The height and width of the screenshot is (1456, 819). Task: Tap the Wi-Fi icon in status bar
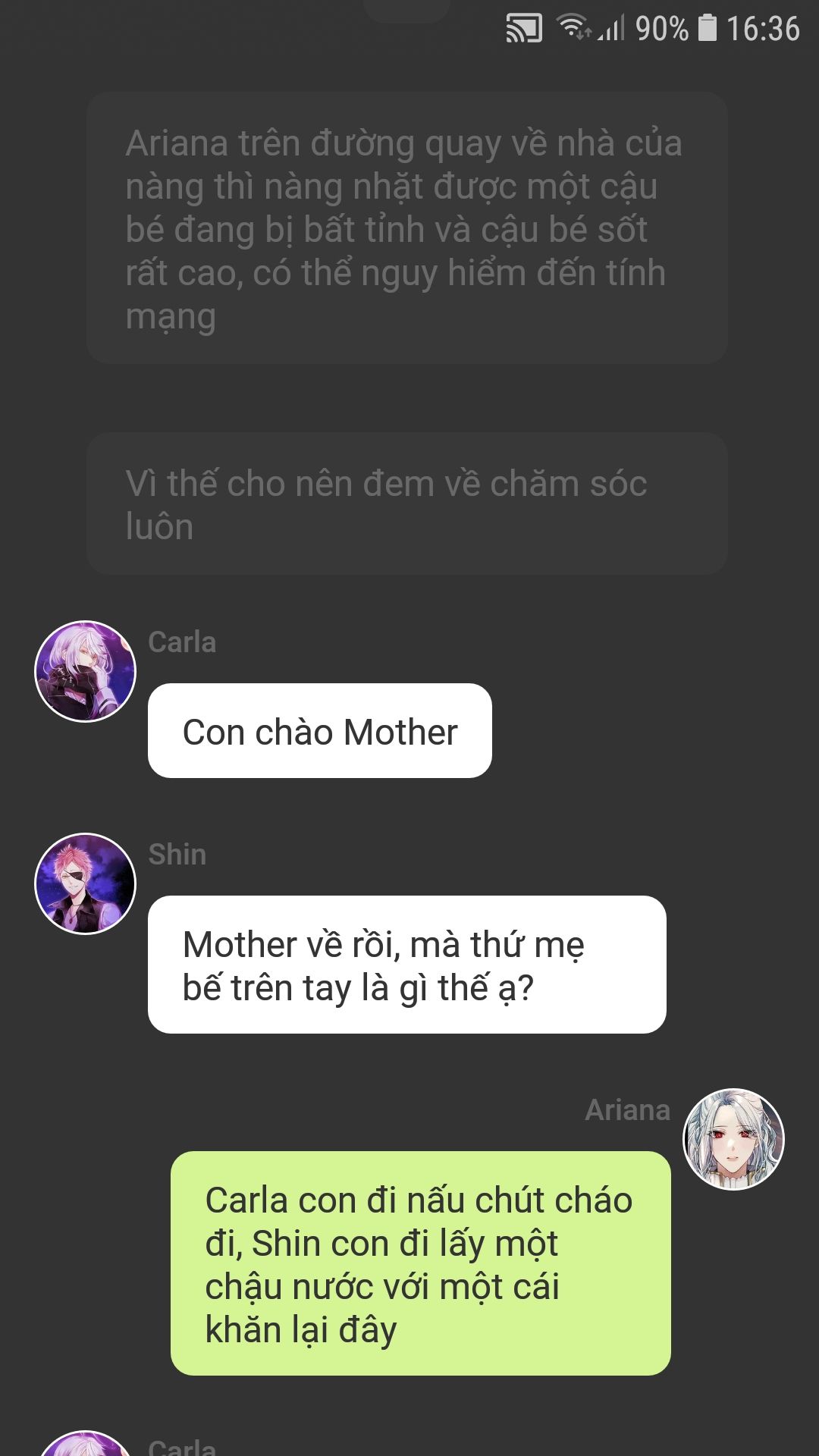point(574,27)
